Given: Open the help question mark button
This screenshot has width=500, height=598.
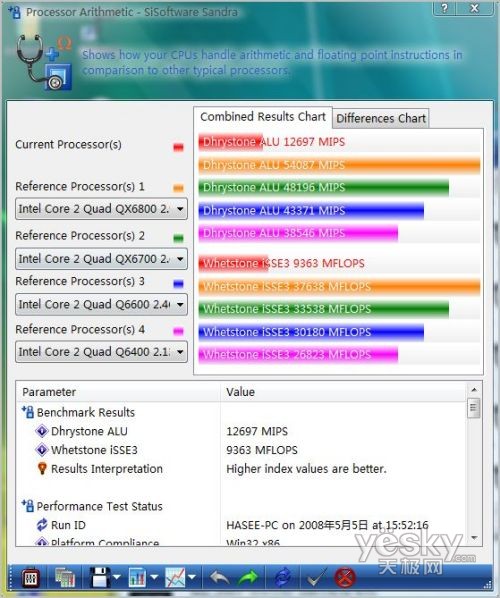Looking at the screenshot, I should point(444,8).
